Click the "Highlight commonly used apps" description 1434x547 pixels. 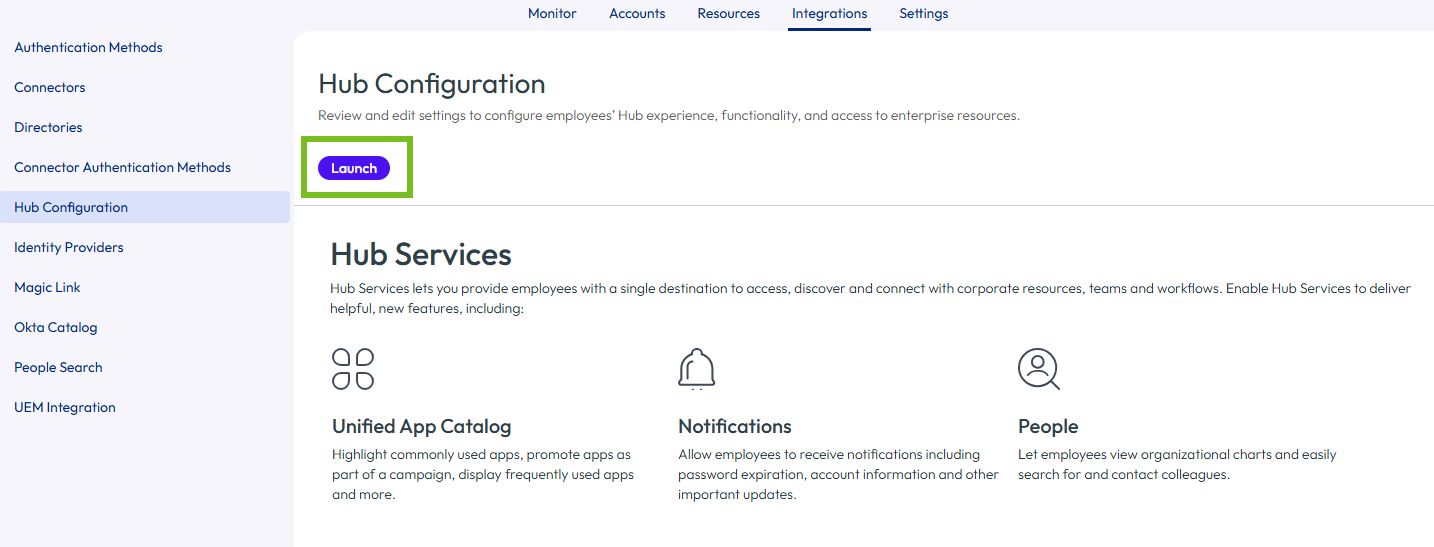click(483, 474)
